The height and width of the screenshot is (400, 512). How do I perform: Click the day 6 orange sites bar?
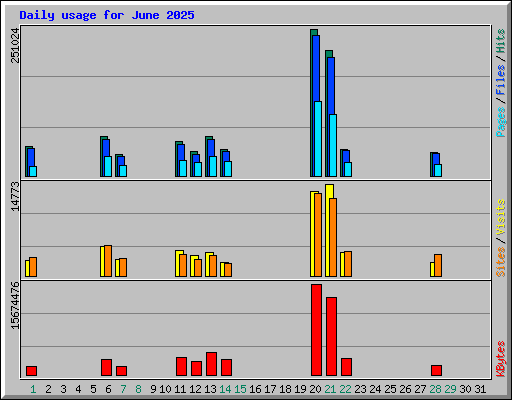coord(108,261)
